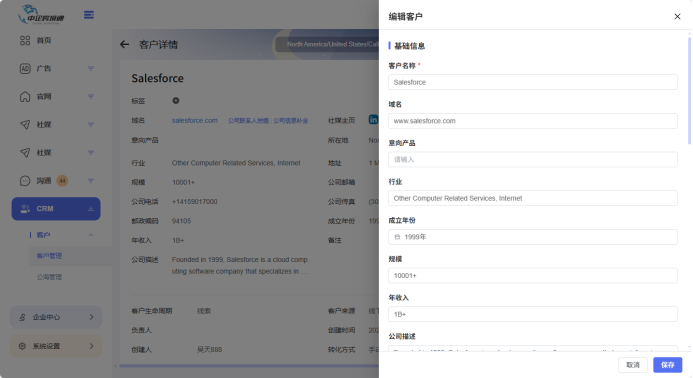Collapse the CRM menu arrow

(x=91, y=209)
